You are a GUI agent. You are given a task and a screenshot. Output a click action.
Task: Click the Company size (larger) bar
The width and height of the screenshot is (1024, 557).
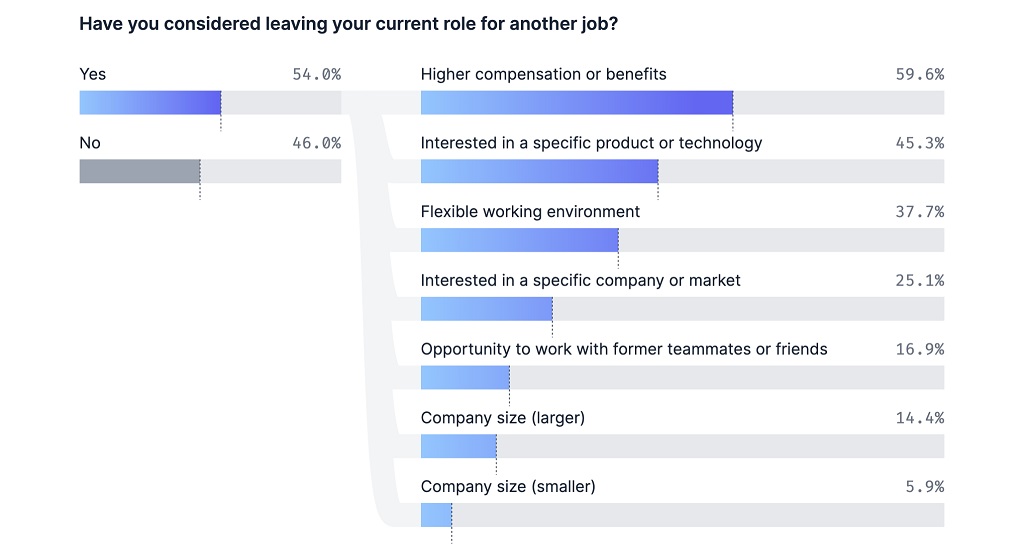click(458, 446)
